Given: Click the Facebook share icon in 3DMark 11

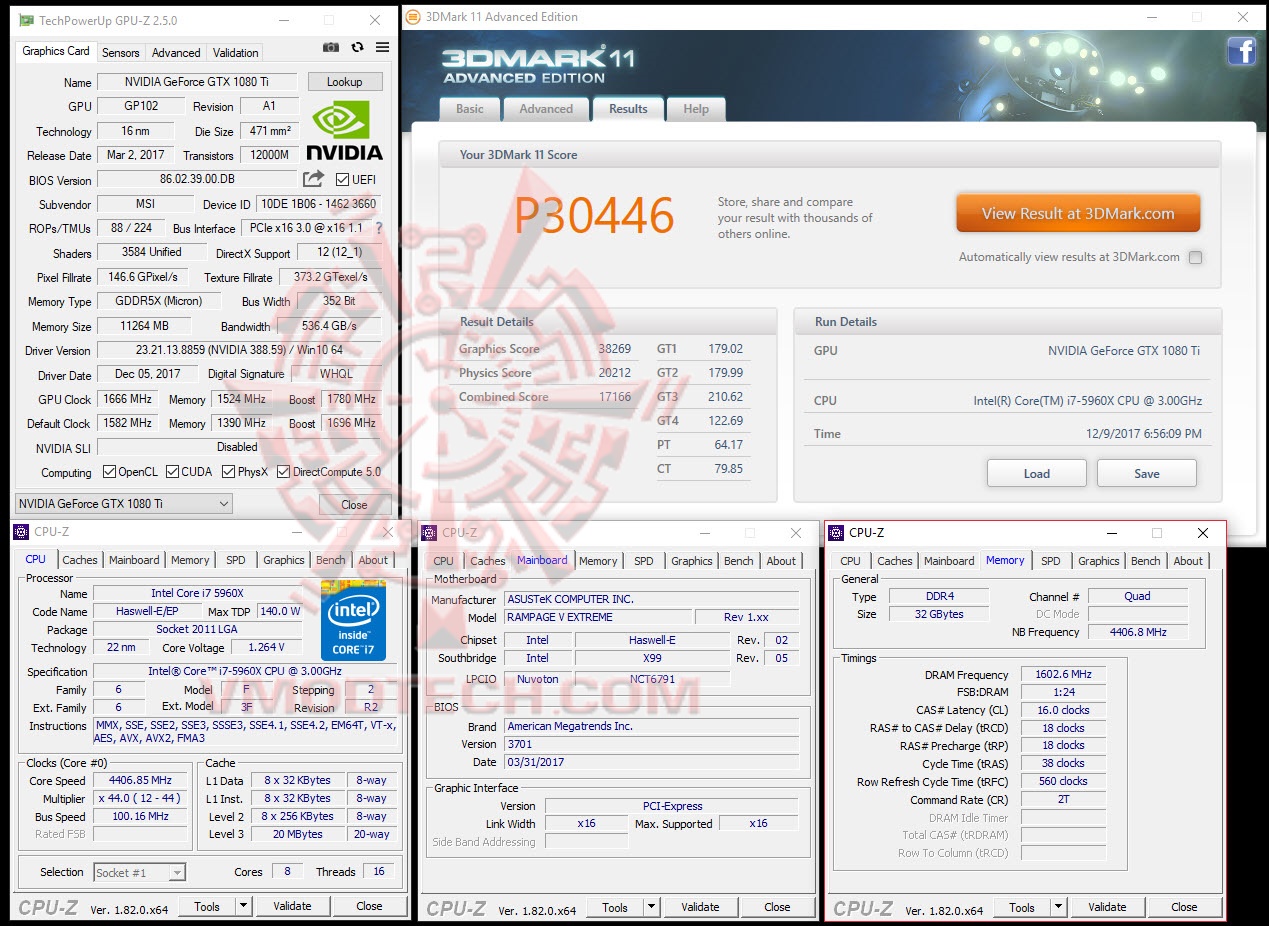Looking at the screenshot, I should coord(1242,51).
